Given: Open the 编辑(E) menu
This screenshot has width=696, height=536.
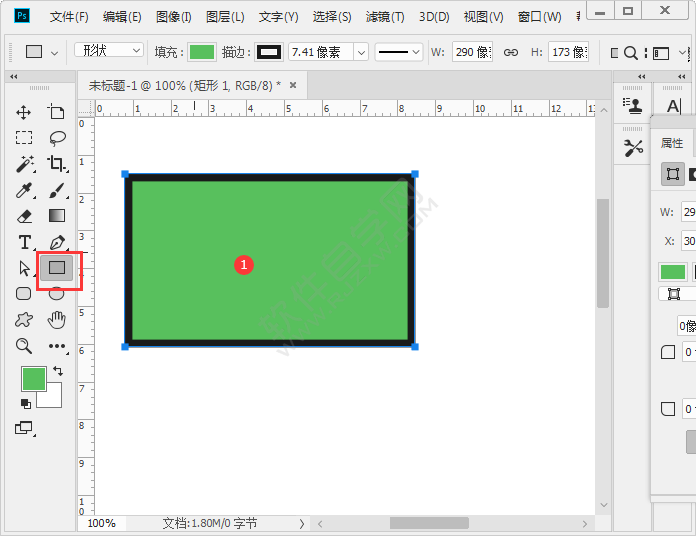Looking at the screenshot, I should click(122, 17).
